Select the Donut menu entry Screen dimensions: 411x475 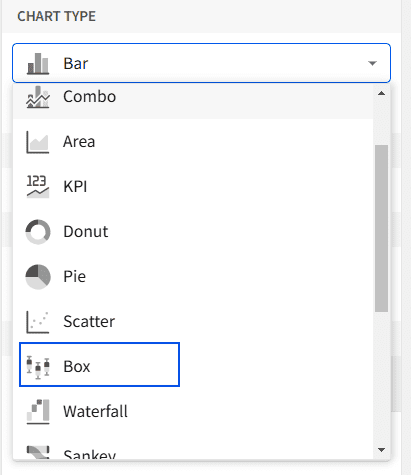click(x=193, y=232)
